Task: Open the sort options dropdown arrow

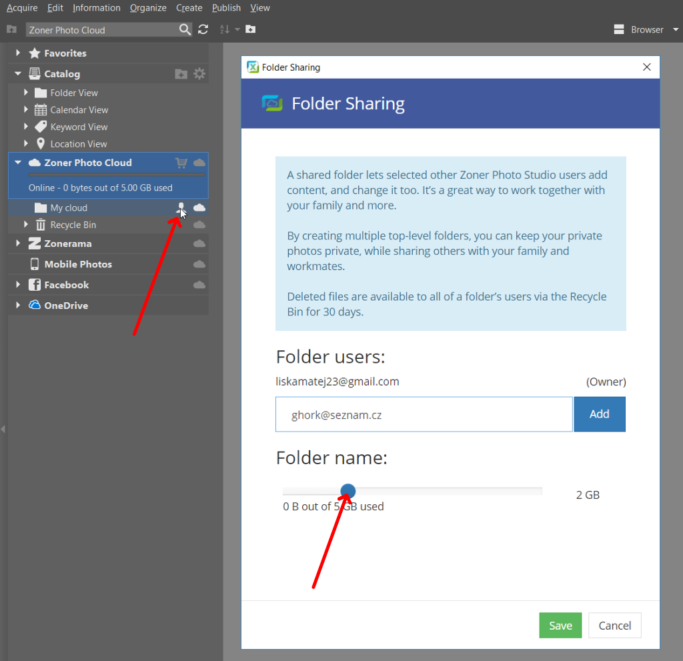Action: [x=237, y=29]
